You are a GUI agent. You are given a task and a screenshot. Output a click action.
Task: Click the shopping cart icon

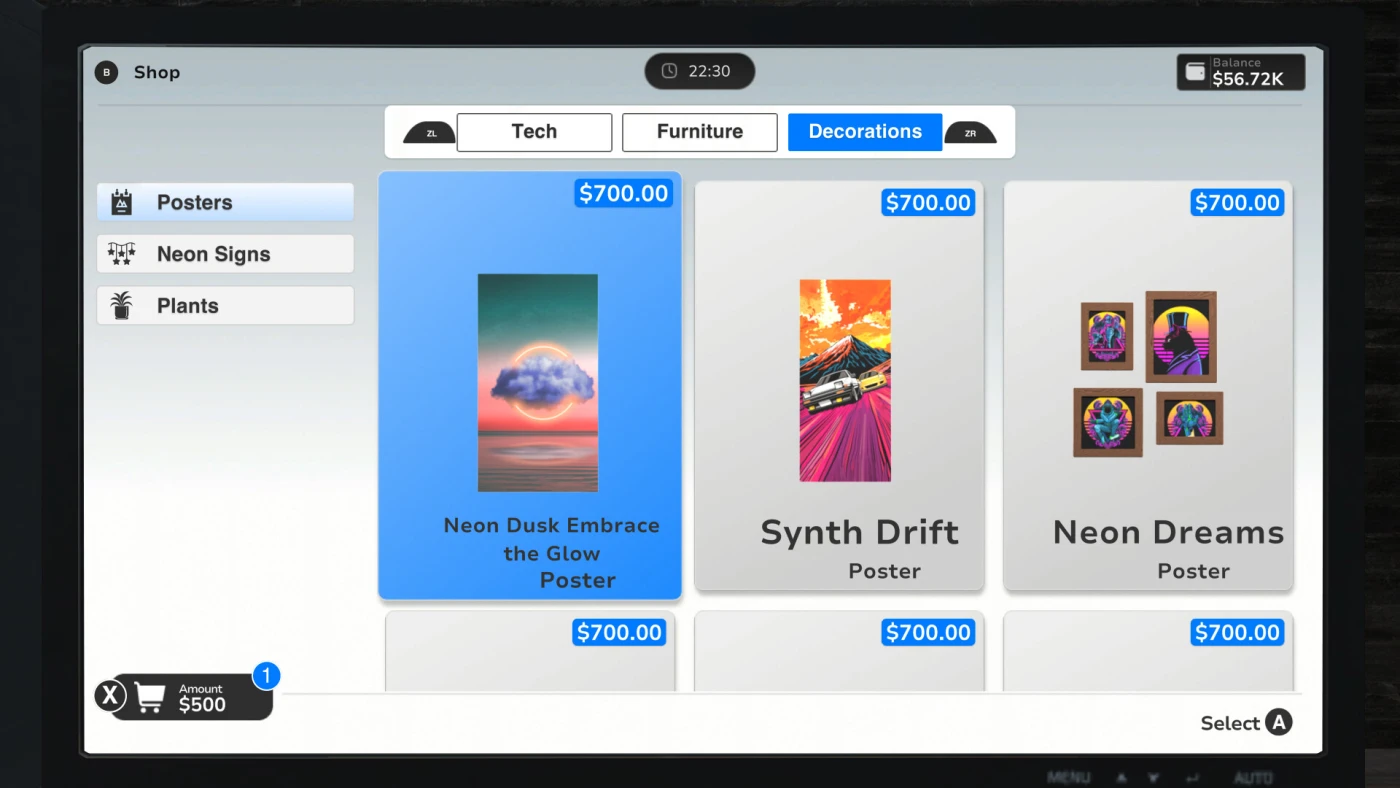[x=149, y=697]
